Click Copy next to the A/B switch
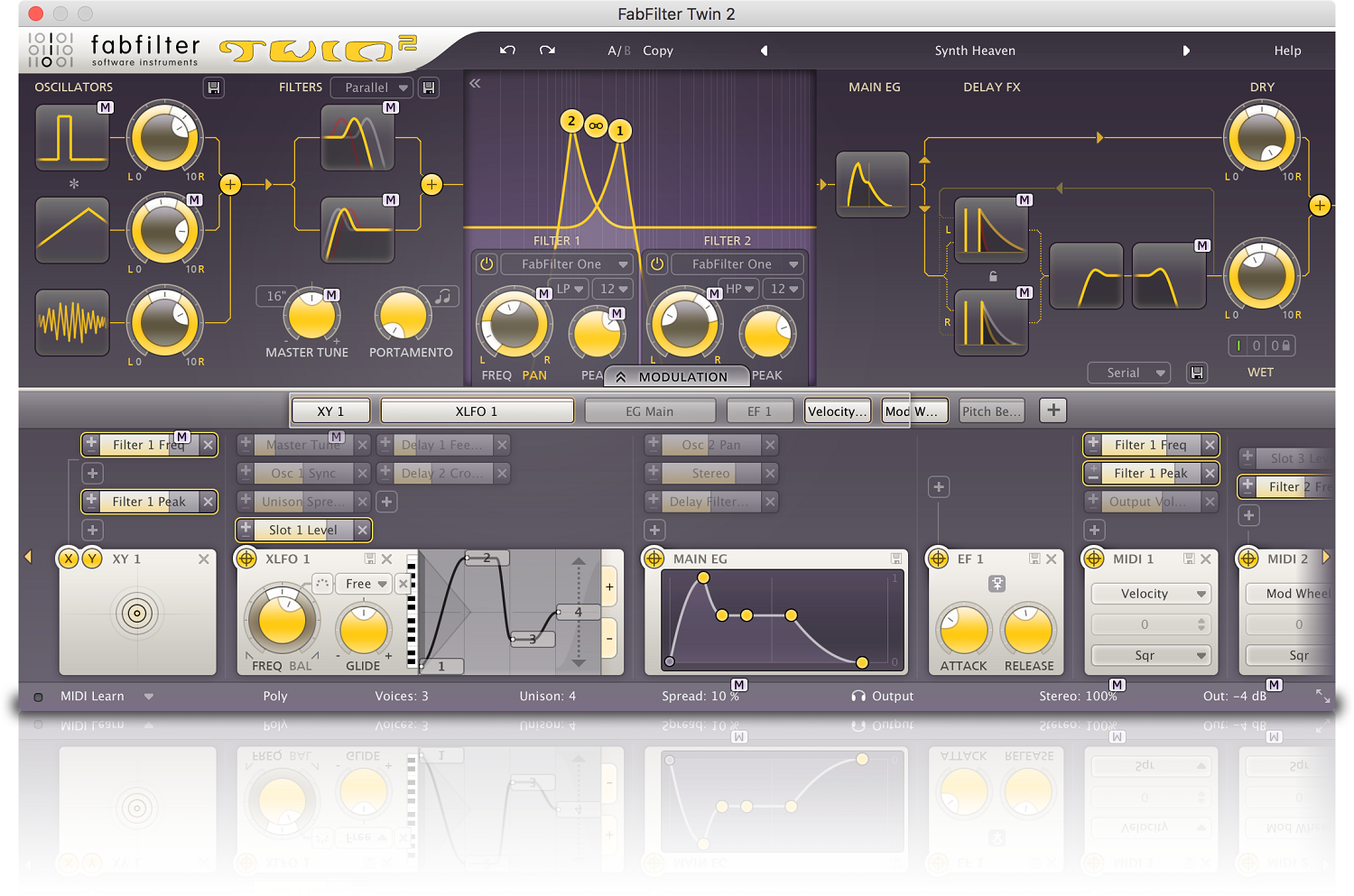The width and height of the screenshot is (1354, 896). [658, 51]
